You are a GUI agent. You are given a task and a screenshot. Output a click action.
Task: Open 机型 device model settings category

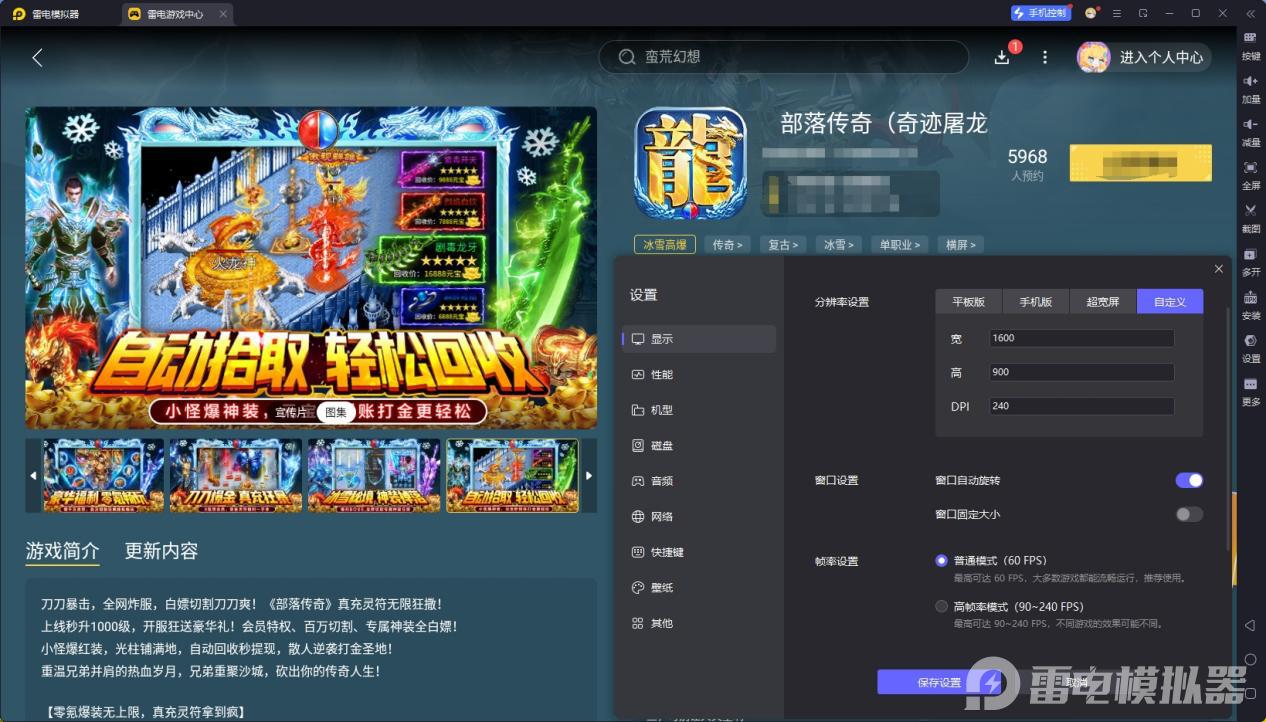pos(699,410)
